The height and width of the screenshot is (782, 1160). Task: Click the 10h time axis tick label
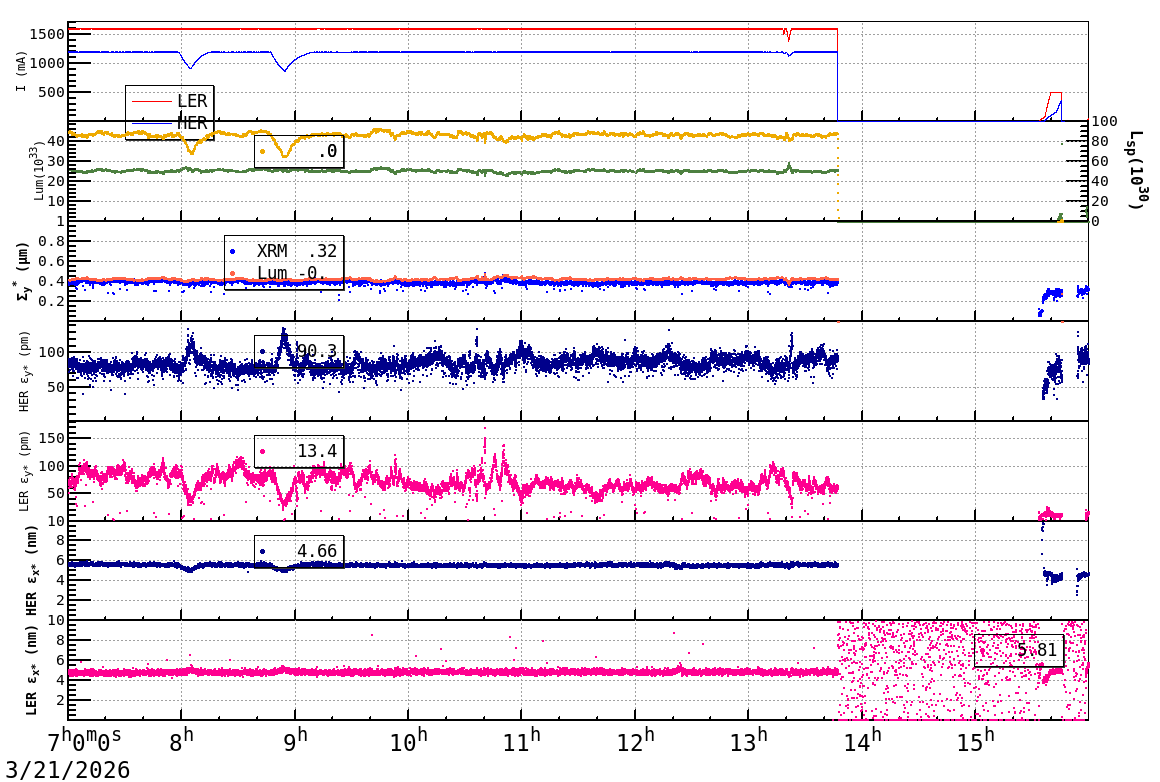408,740
